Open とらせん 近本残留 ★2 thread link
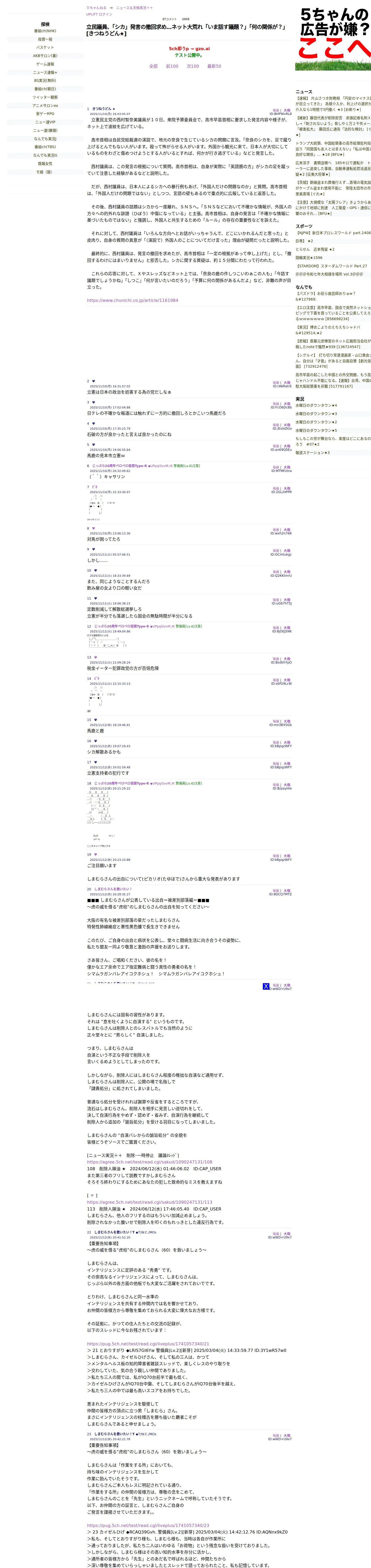The height and width of the screenshot is (1568, 371). tap(315, 250)
